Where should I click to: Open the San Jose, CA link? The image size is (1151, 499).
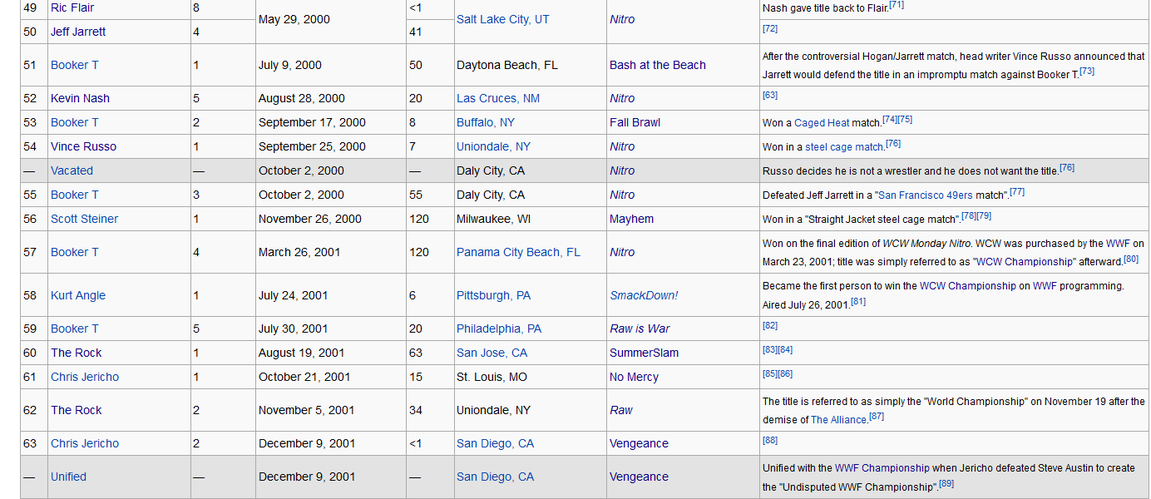[x=492, y=353]
